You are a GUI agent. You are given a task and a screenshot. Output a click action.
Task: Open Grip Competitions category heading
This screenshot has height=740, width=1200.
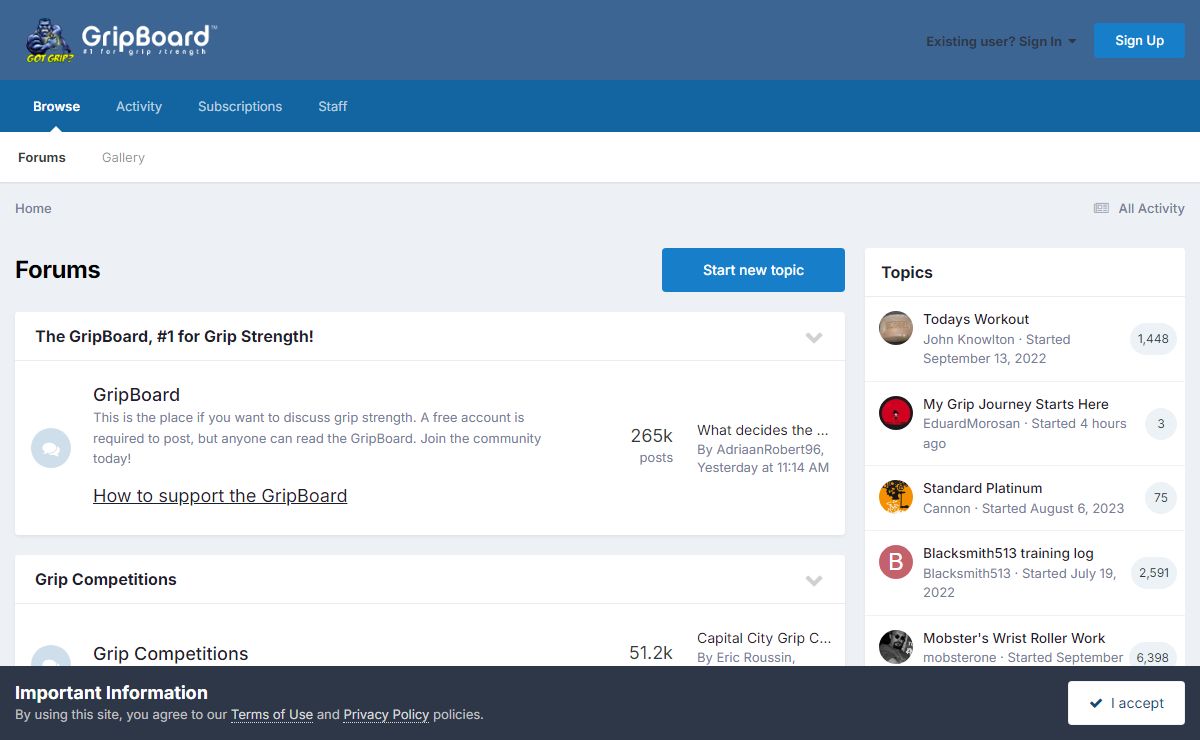[106, 580]
